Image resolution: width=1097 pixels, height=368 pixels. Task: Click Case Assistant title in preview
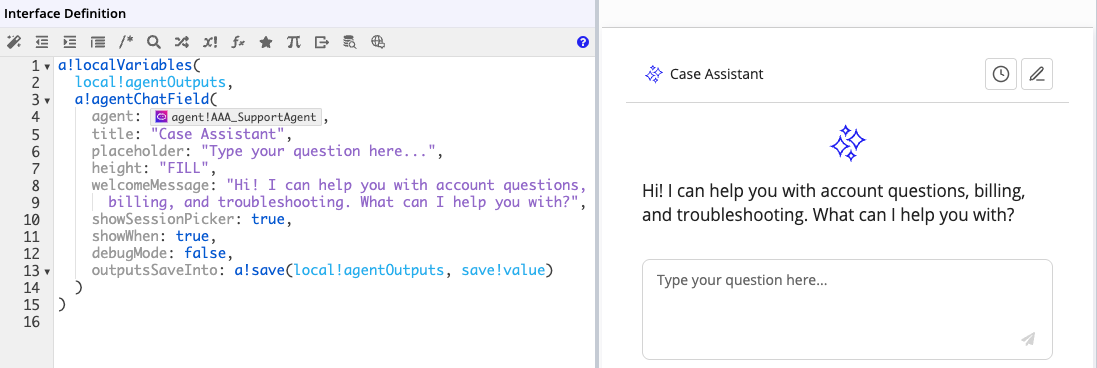[x=716, y=74]
